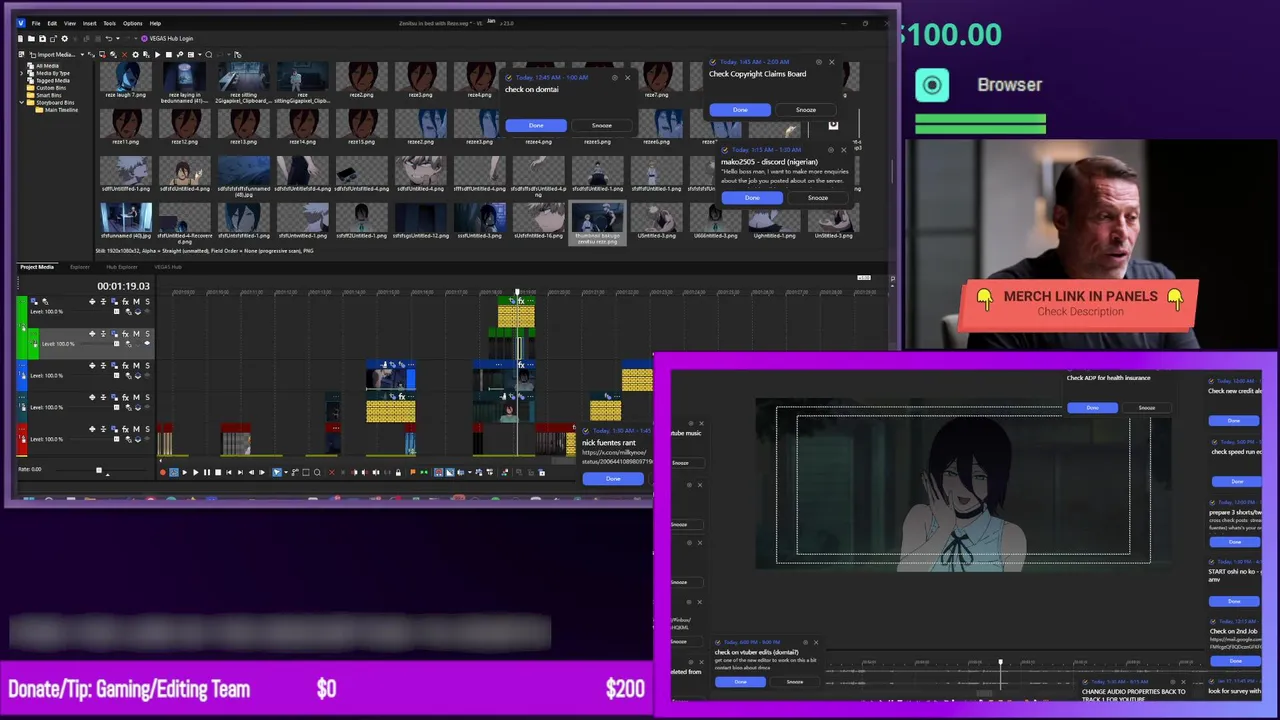Click the Play button in transport bar
The height and width of the screenshot is (720, 1280).
click(x=196, y=472)
